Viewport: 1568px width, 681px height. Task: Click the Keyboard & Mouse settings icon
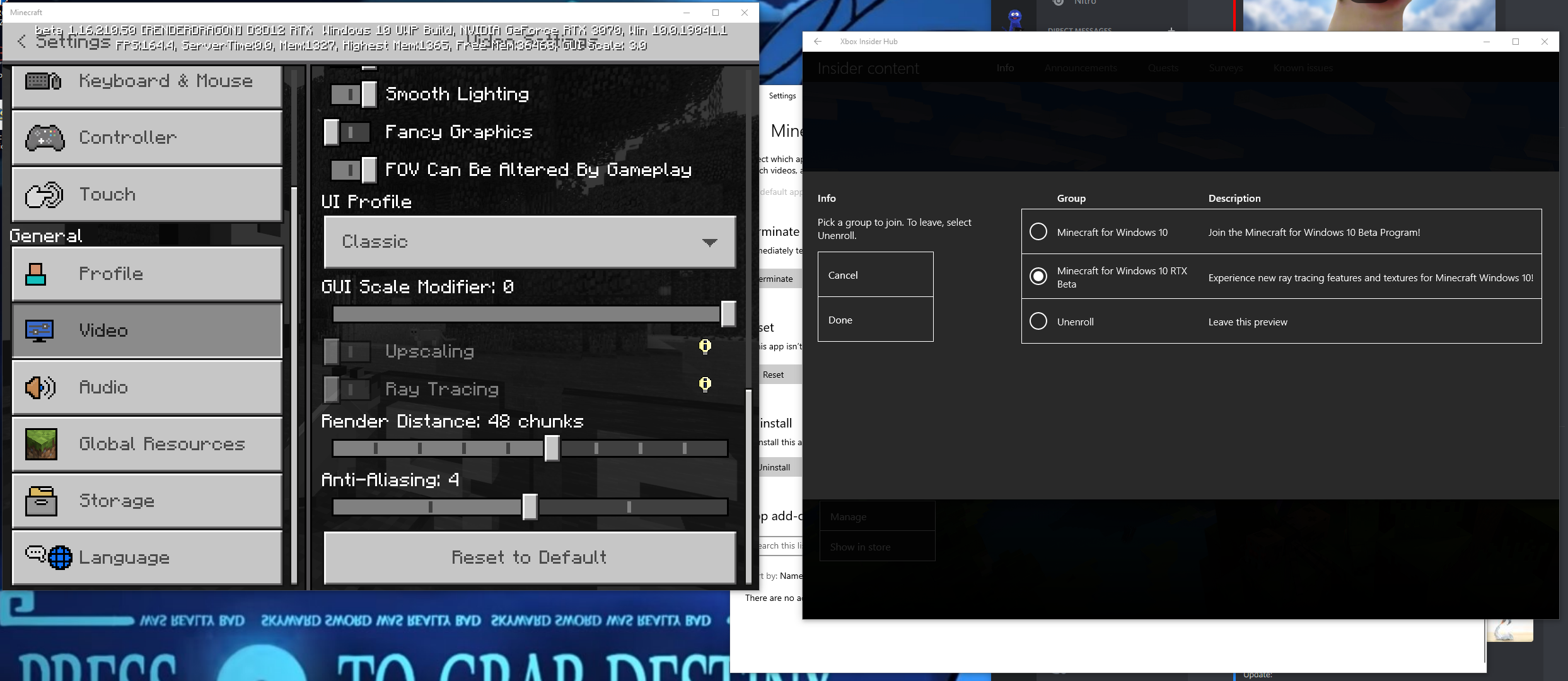tap(43, 81)
